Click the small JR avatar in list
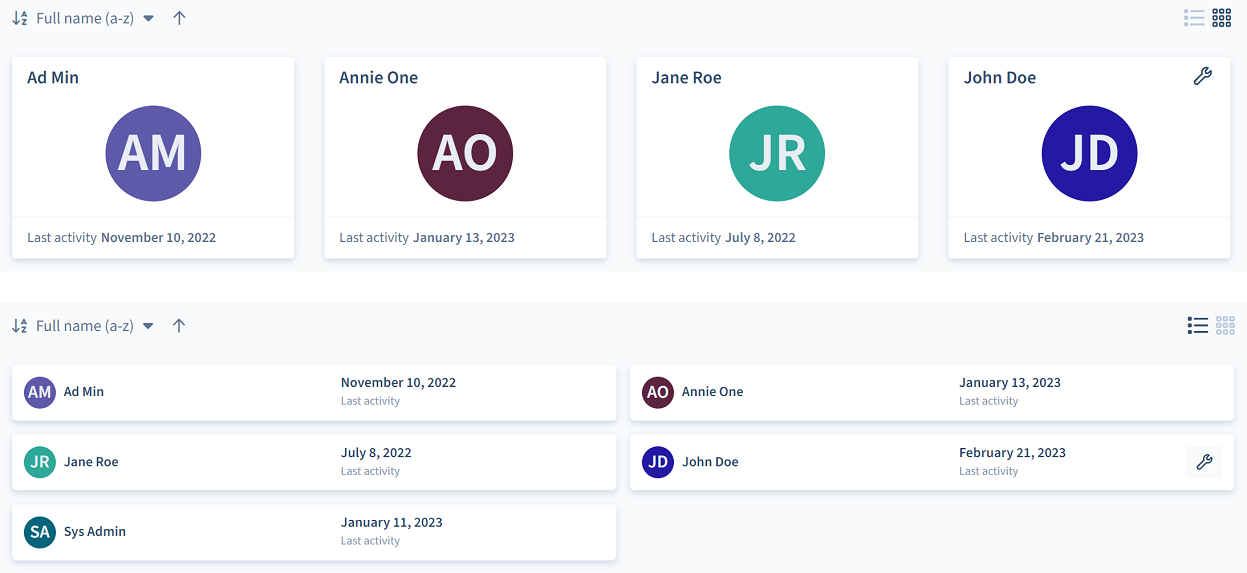This screenshot has width=1247, height=573. coord(40,462)
